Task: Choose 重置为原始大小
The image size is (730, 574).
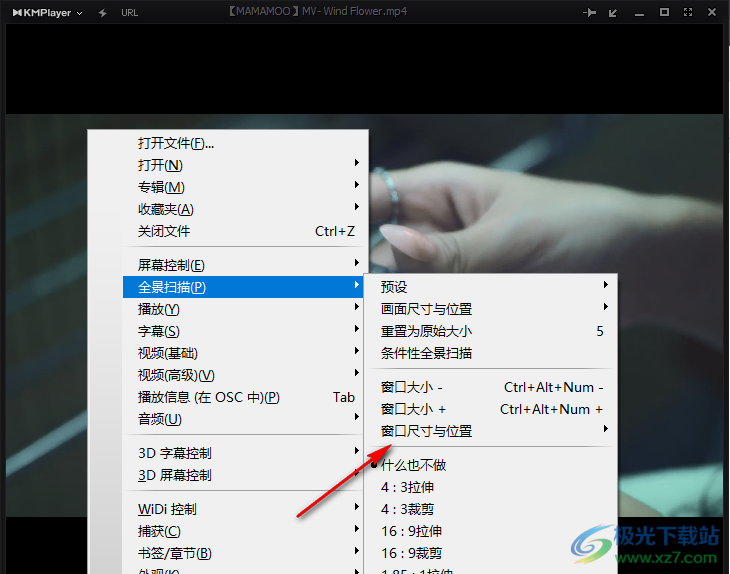Action: [x=490, y=331]
